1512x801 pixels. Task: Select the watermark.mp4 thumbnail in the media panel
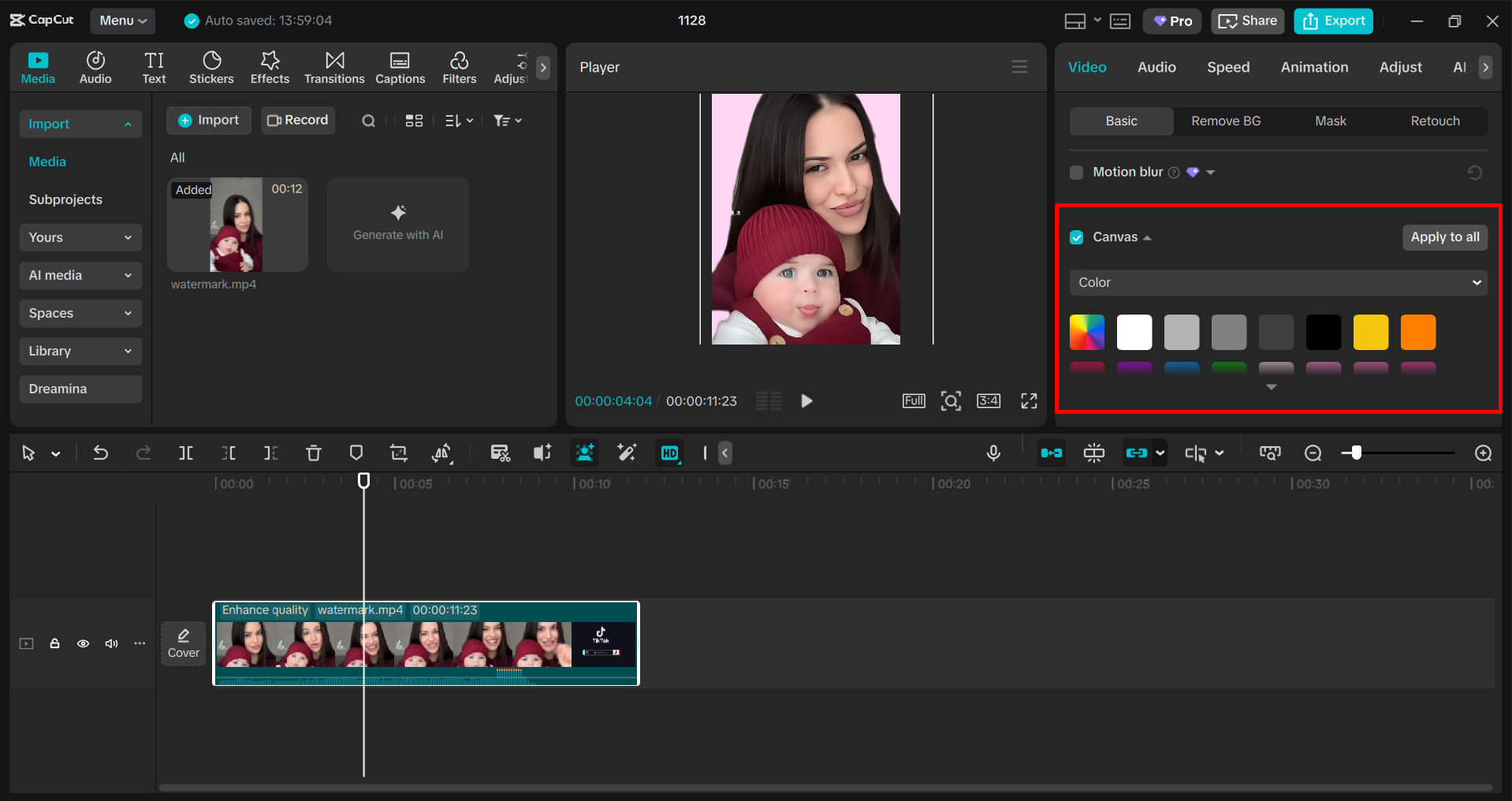point(237,225)
